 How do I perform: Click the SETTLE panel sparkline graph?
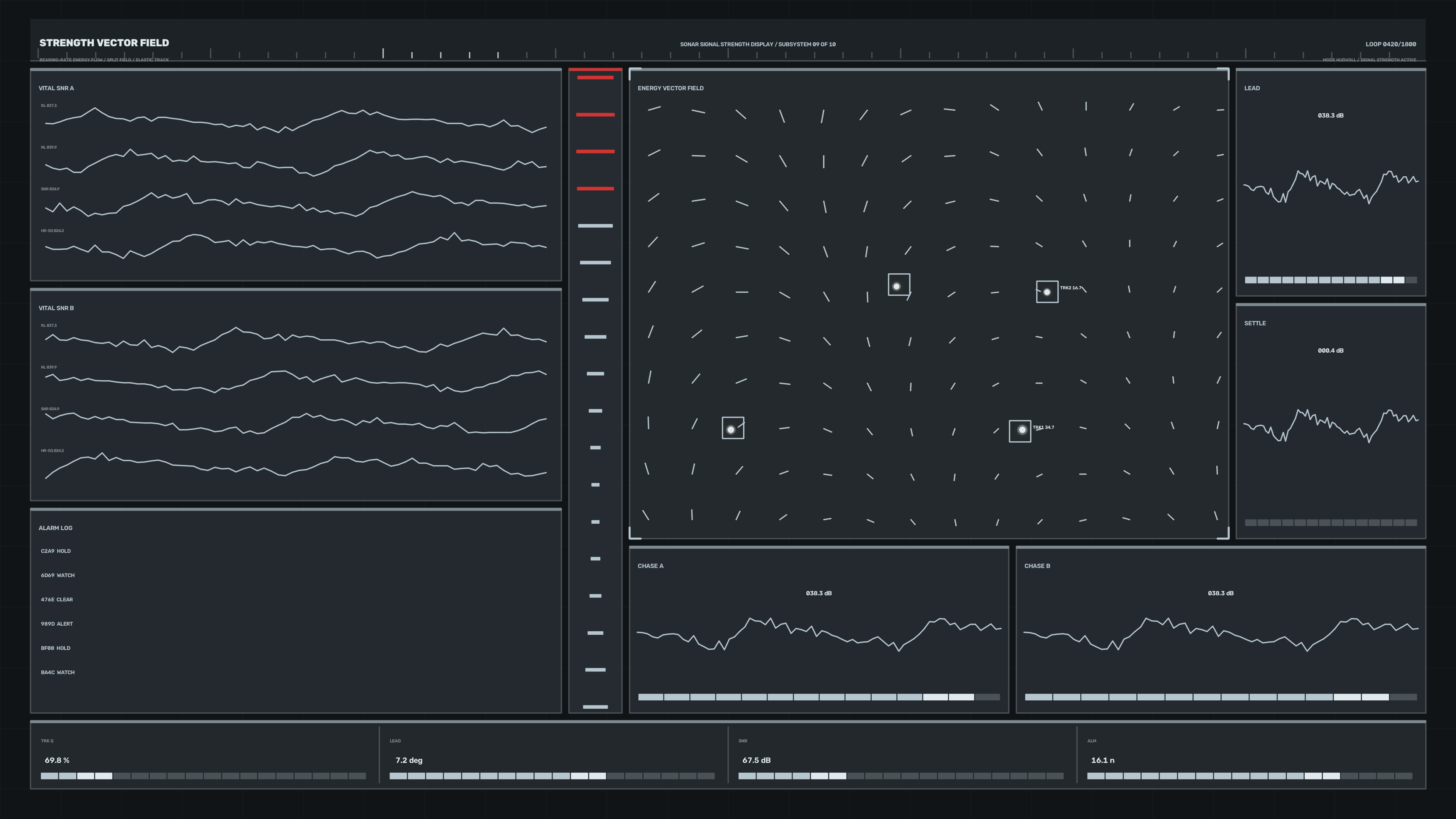pos(1330,425)
